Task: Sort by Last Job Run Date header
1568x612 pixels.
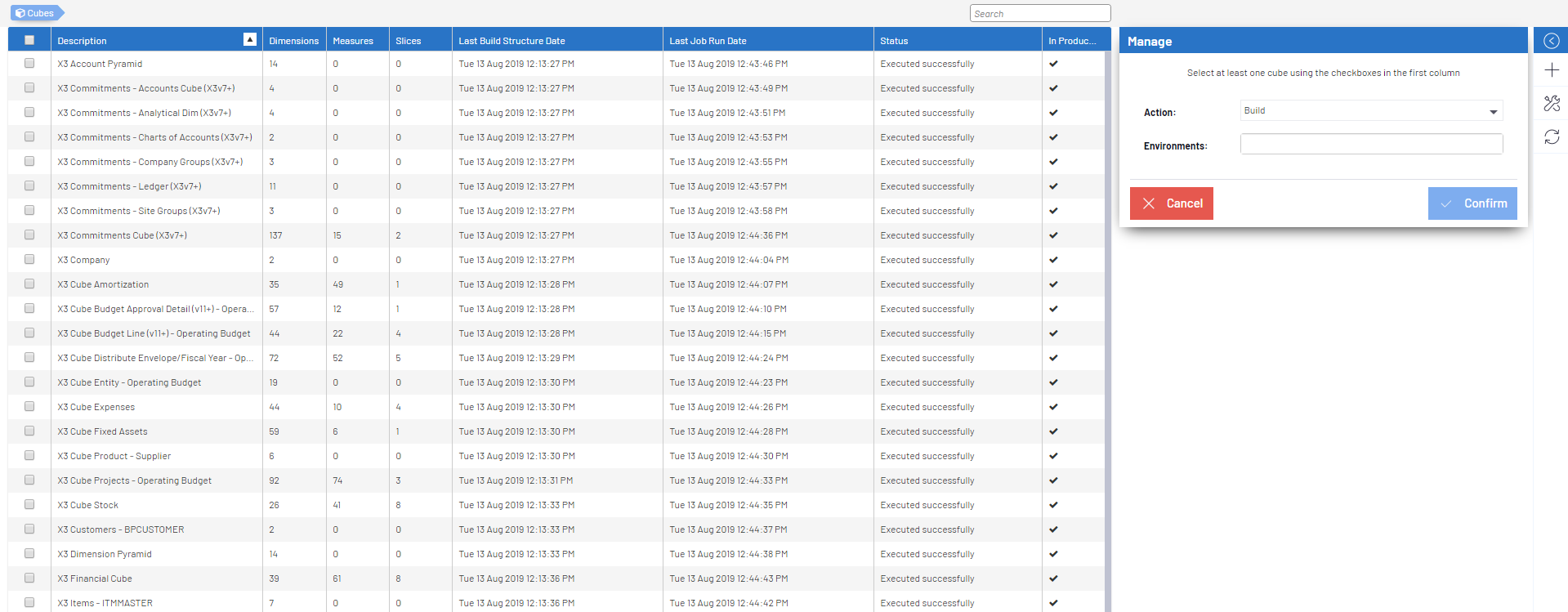Action: coord(708,41)
